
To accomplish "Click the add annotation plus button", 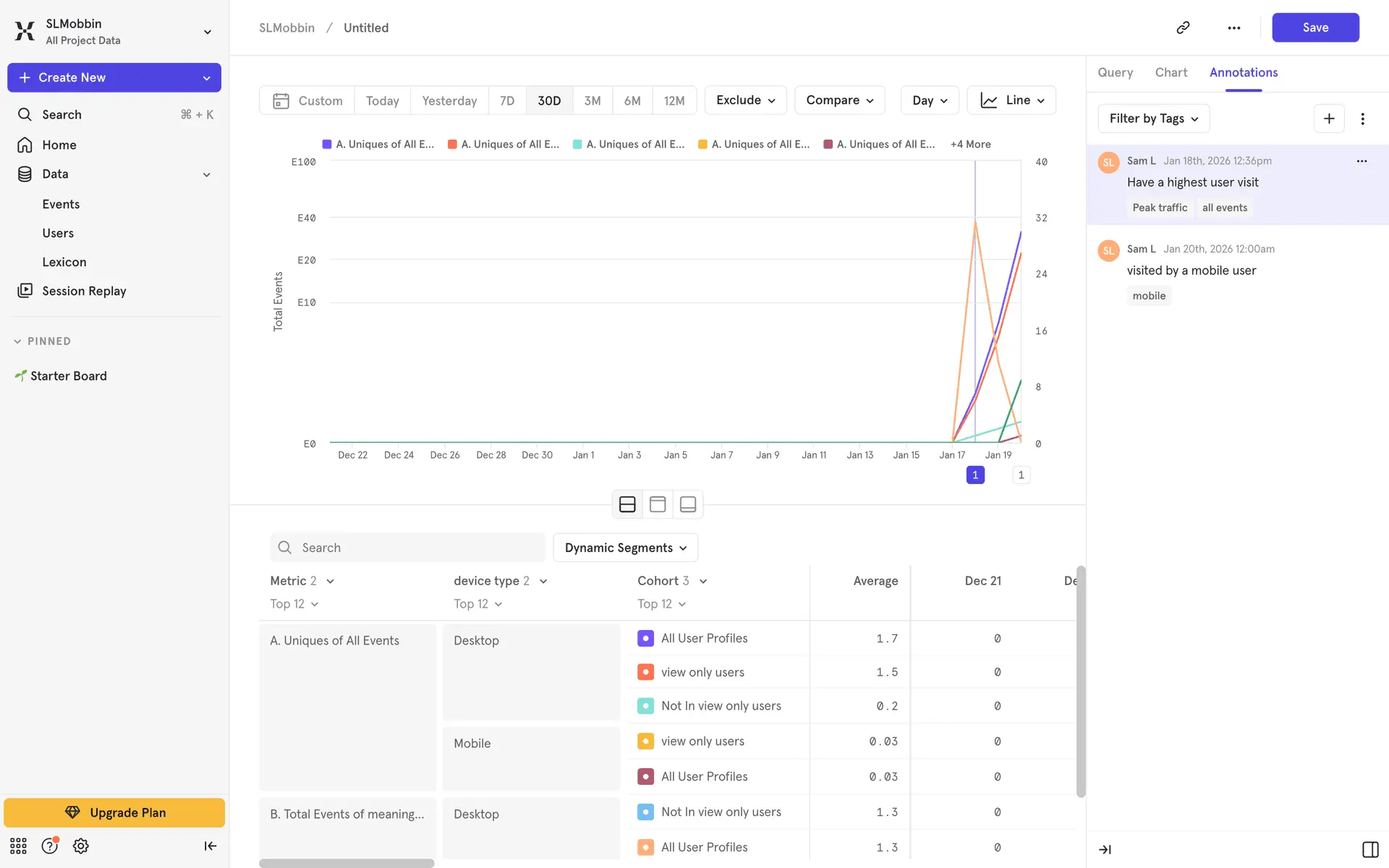I will (1328, 119).
